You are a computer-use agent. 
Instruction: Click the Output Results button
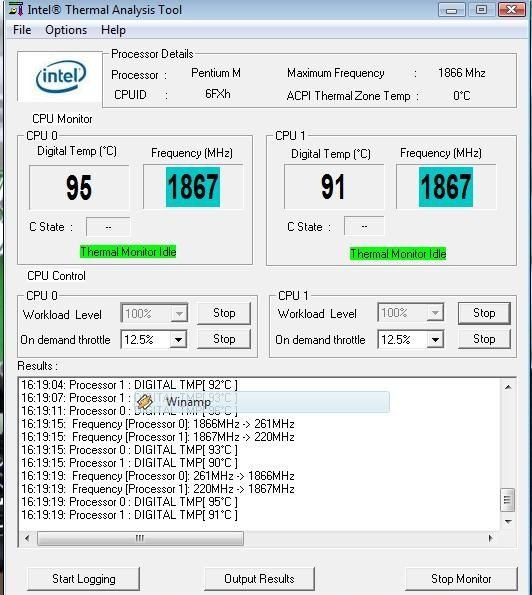point(259,579)
